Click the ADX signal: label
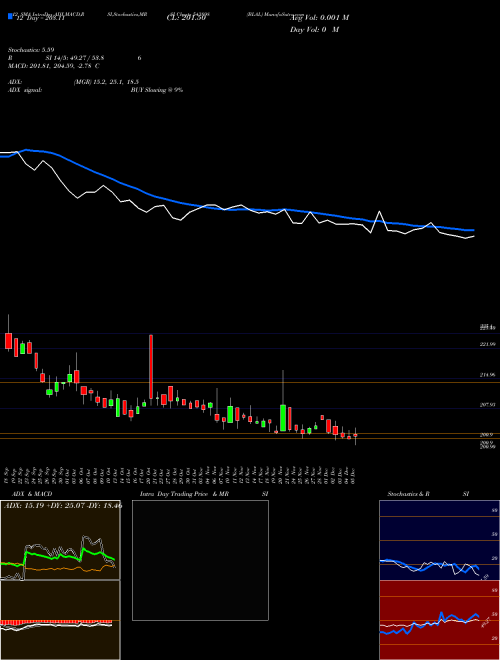 click(x=25, y=90)
